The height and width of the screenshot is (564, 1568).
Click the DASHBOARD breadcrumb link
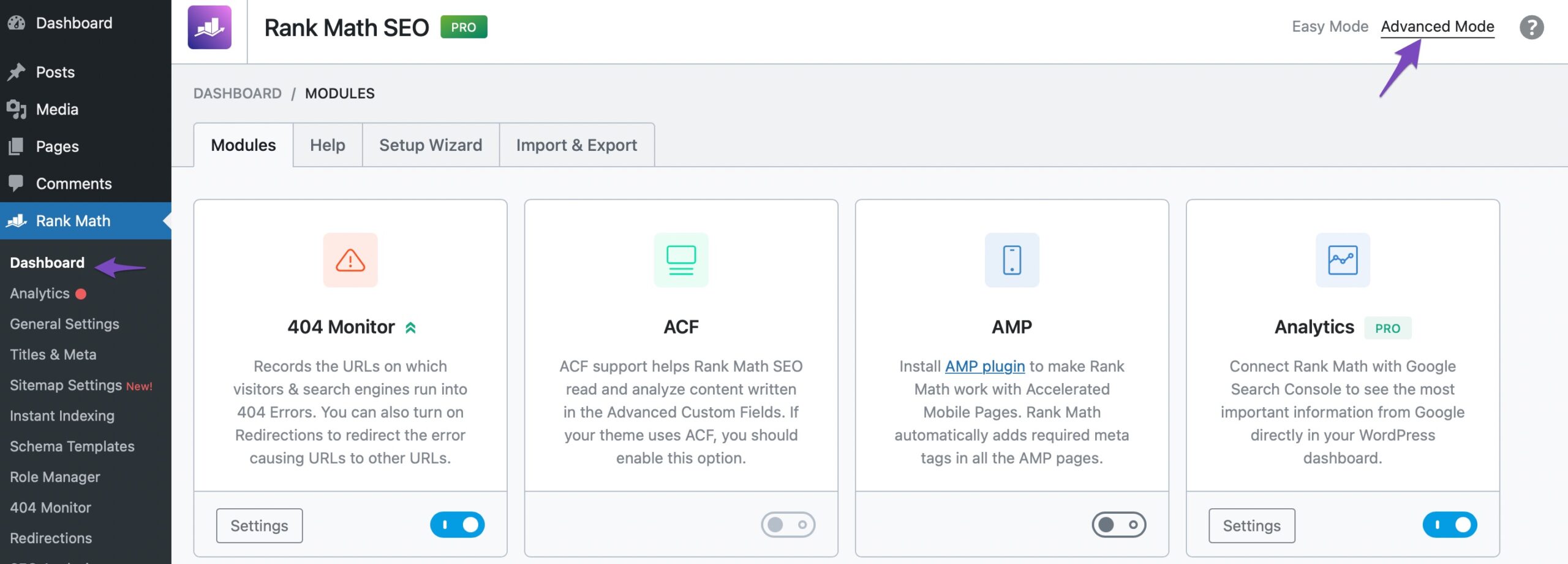tap(238, 93)
